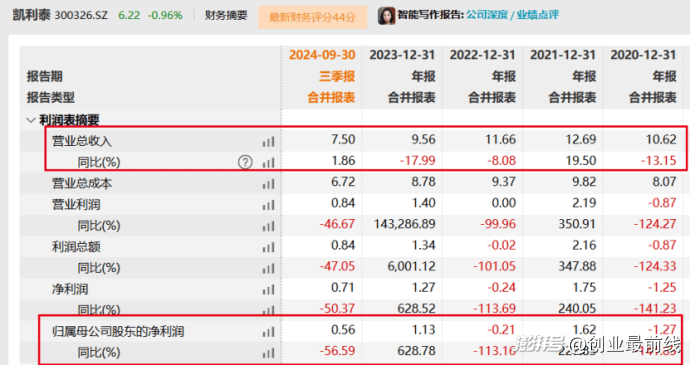
Task: Select the 2023-12-31 column header
Action: pos(402,55)
